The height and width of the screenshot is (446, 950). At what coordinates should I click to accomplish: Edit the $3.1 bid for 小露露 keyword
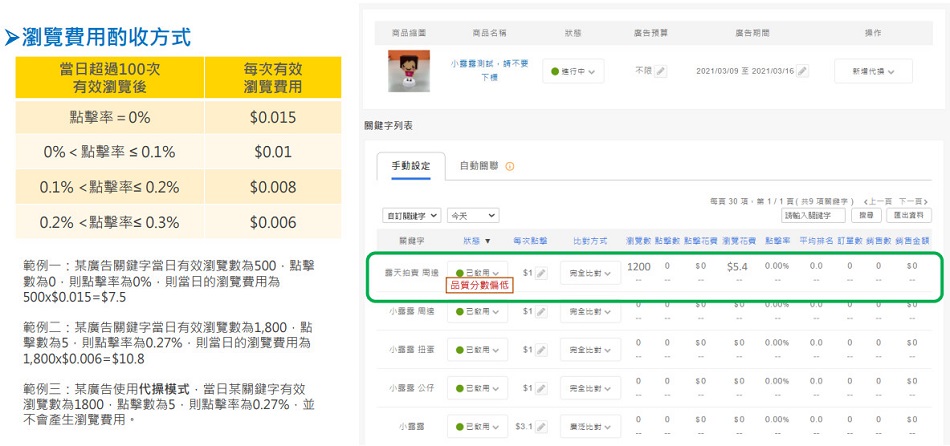(541, 427)
